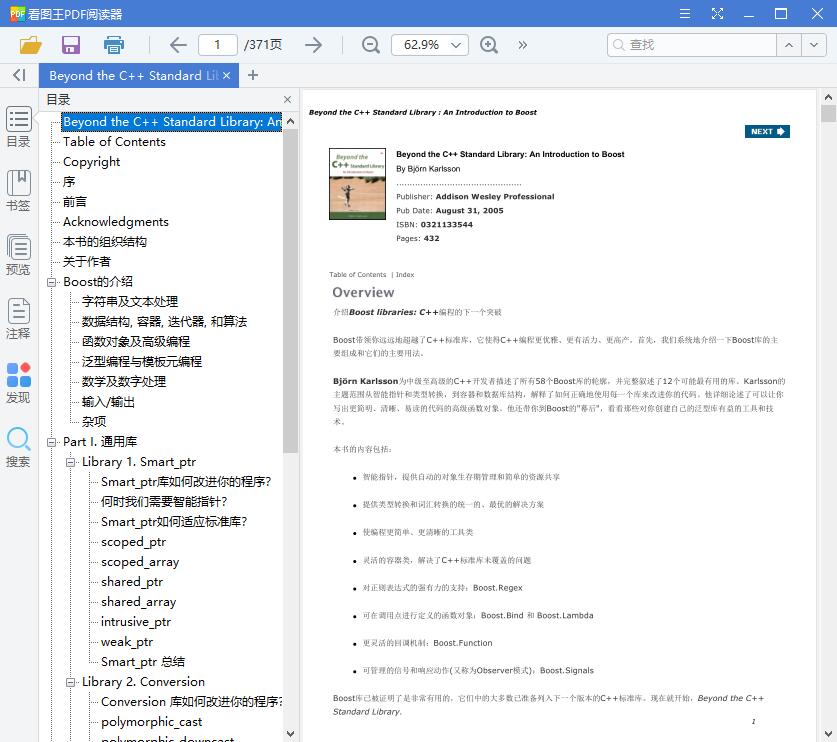Select the 泛型编程与模板元编程 outline entry
The width and height of the screenshot is (837, 742).
pos(141,362)
